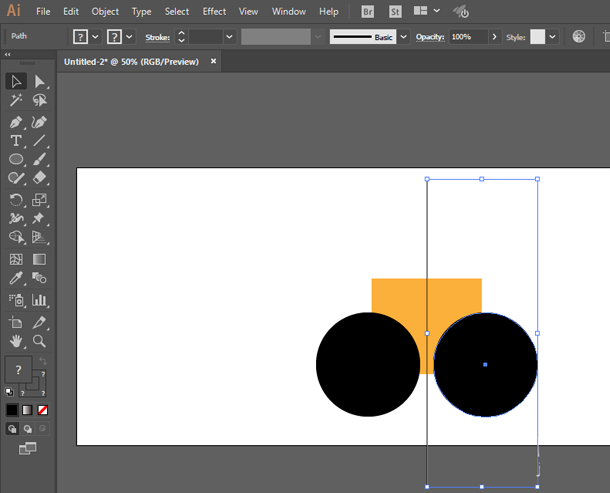
Task: Switch paint mode to solid Color
Action: 12,410
